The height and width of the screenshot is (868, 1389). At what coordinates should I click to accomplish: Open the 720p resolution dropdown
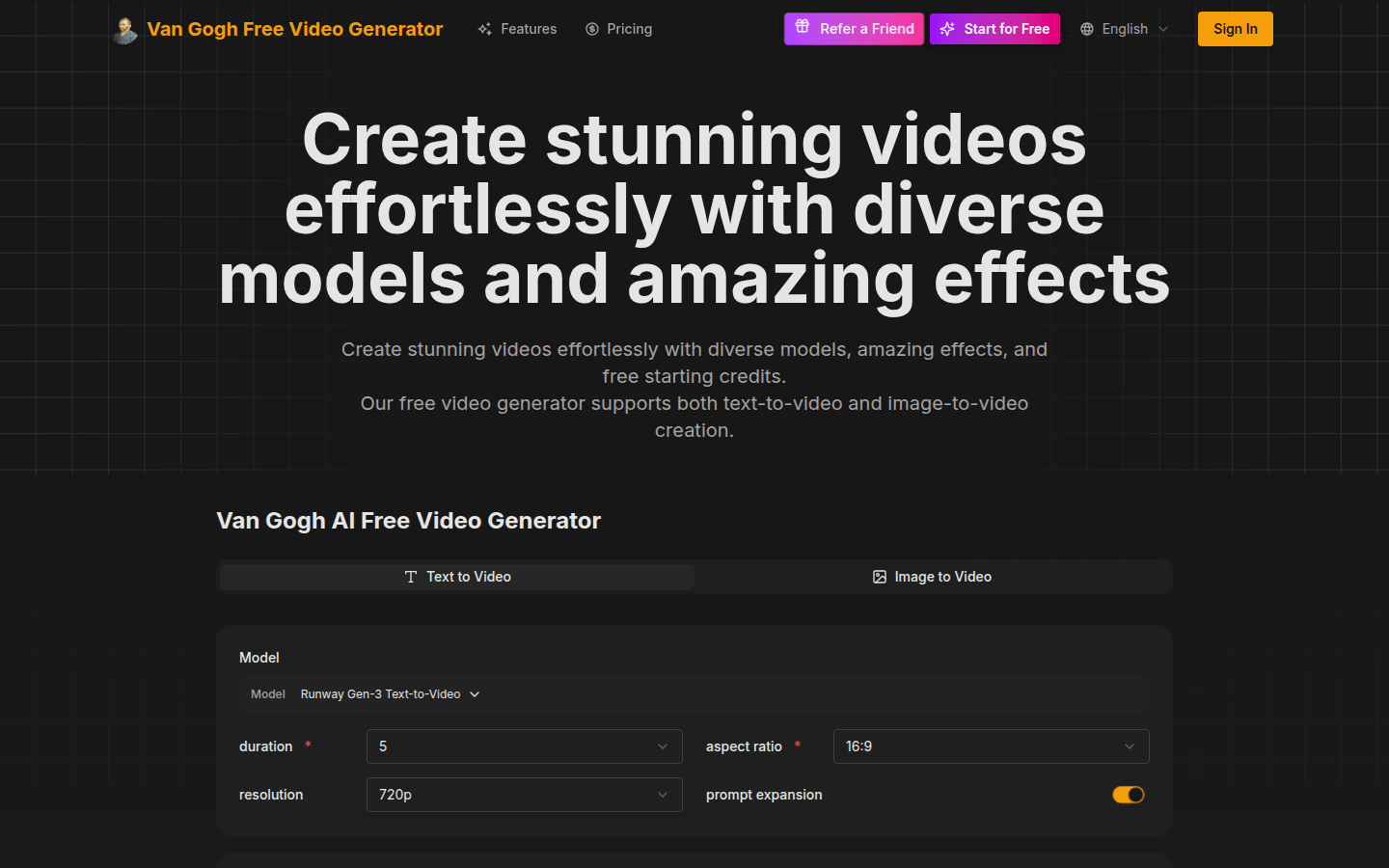coord(524,794)
